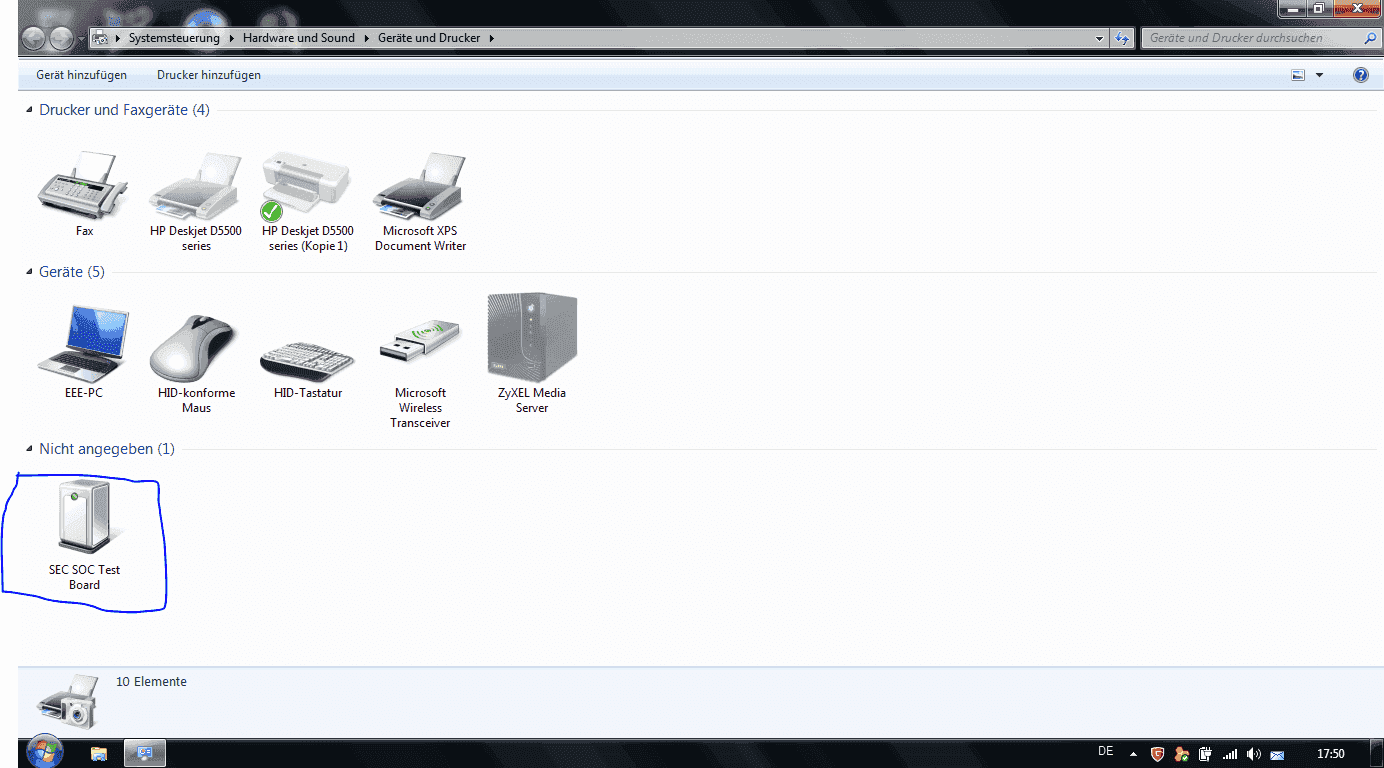The image size is (1384, 768).
Task: Click the address bar printer location icon
Action: 101,38
